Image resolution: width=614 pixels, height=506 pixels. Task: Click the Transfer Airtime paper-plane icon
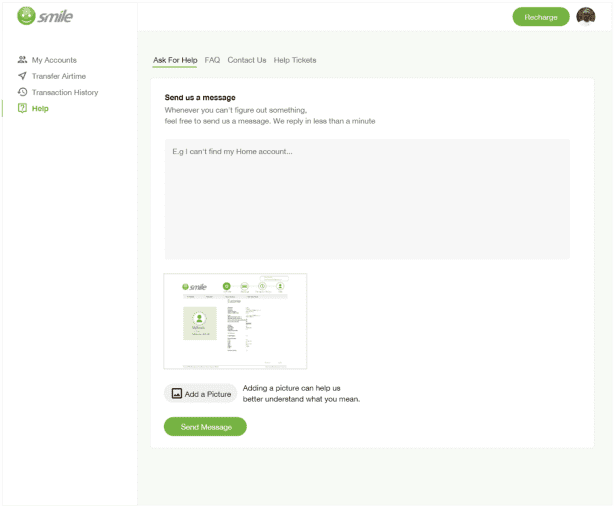(x=22, y=76)
